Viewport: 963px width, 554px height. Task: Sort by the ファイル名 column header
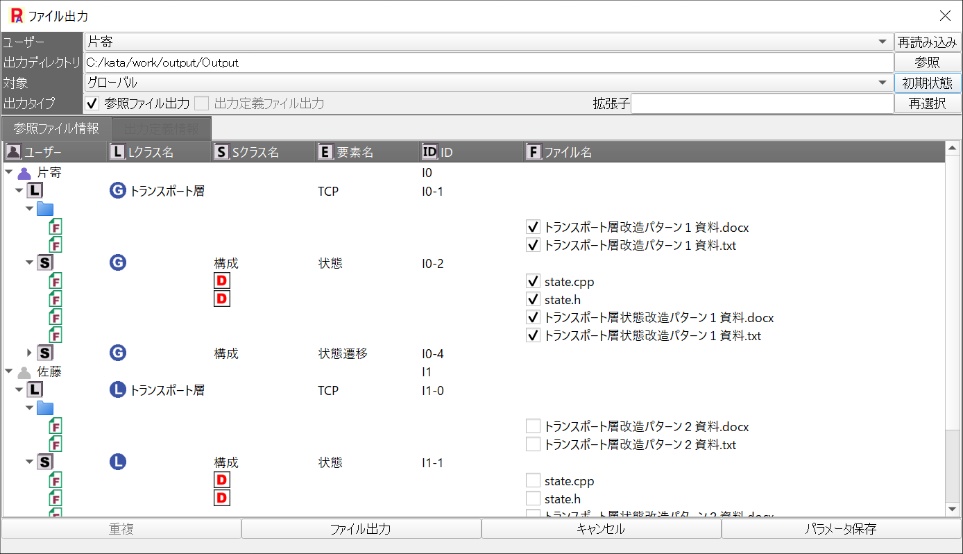pos(734,152)
